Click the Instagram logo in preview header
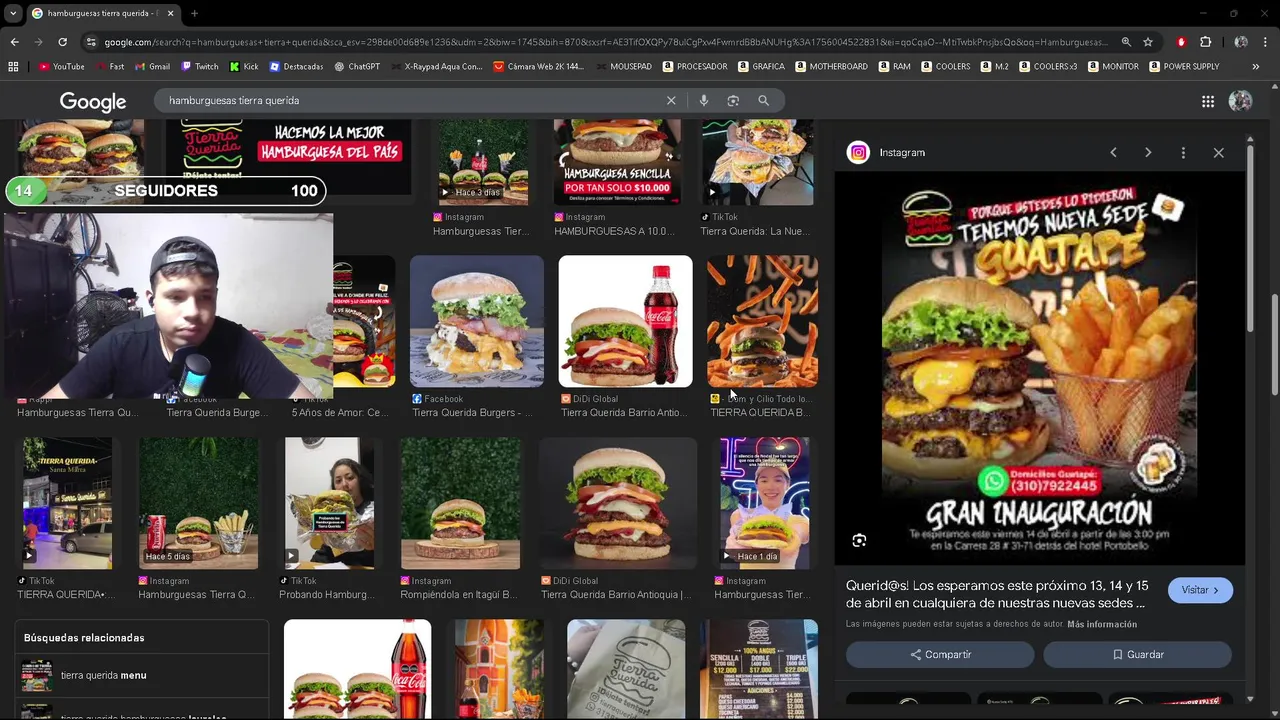This screenshot has width=1280, height=720. [858, 153]
